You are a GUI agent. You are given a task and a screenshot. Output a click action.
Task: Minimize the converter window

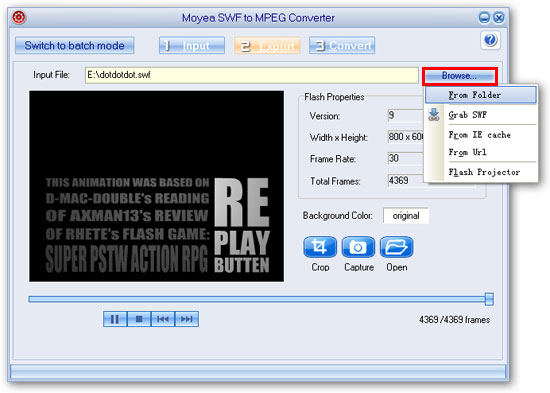point(484,18)
